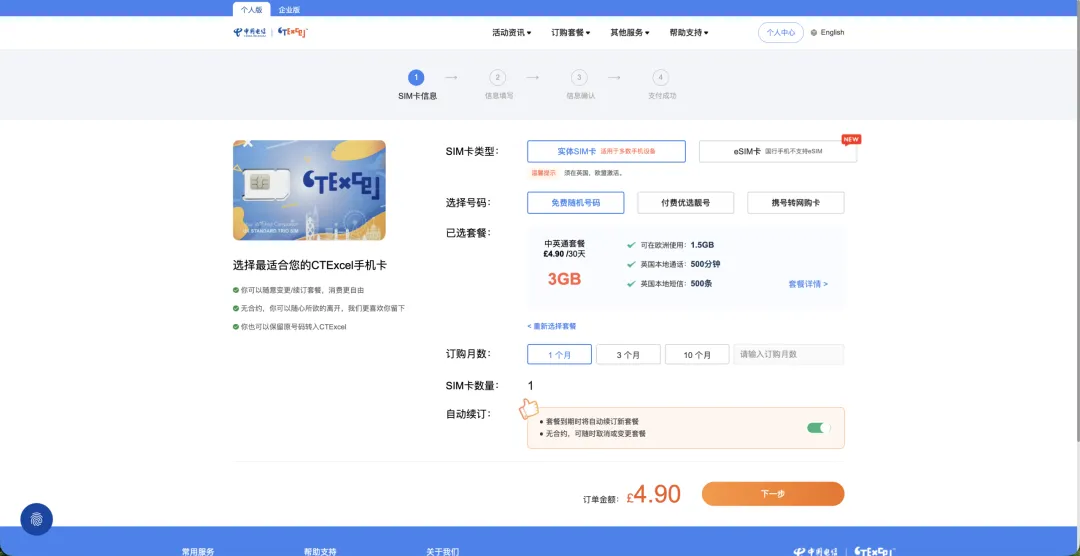Expand the 活动资讯 menu
Image resolution: width=1080 pixels, height=556 pixels.
point(511,32)
